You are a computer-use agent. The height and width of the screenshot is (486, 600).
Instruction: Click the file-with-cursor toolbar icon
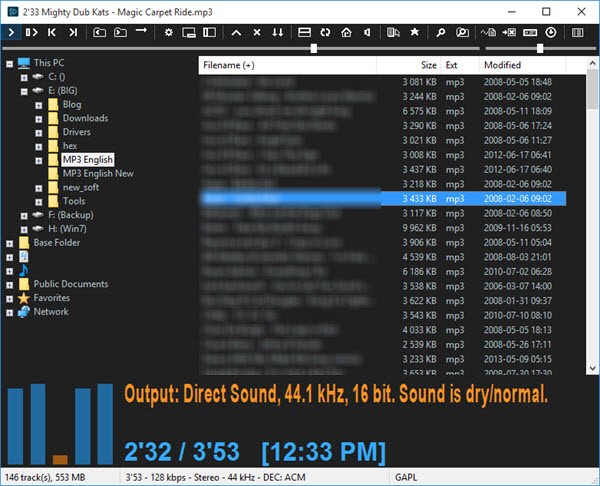393,33
